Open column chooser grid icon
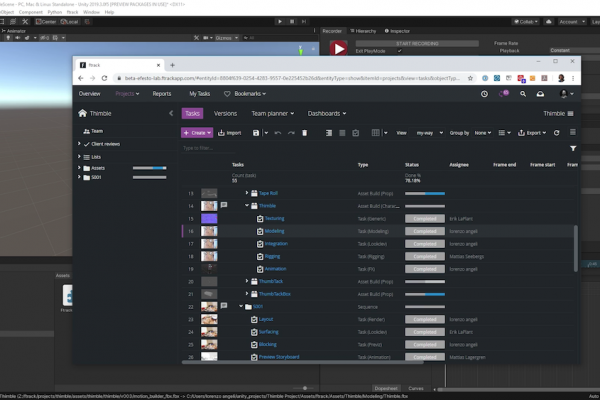600x400 pixels. [376, 133]
